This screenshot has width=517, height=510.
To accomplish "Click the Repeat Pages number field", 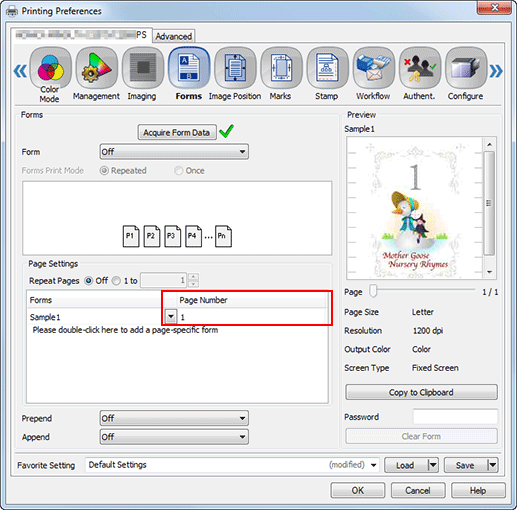I will (164, 280).
